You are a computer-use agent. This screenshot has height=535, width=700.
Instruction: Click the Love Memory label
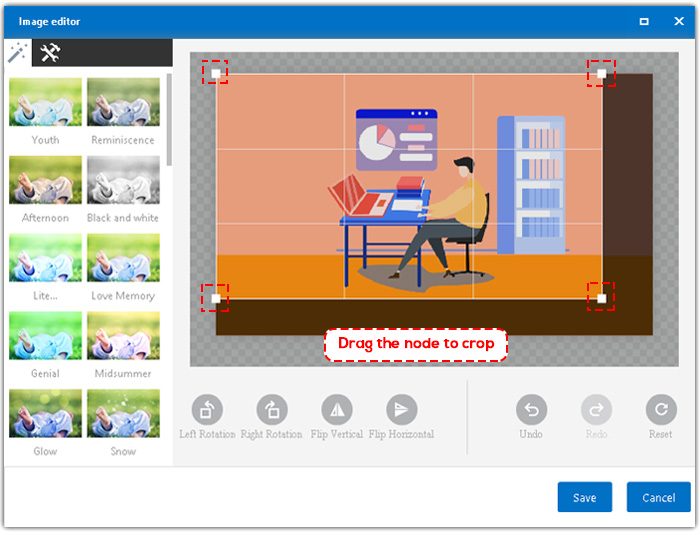[123, 296]
